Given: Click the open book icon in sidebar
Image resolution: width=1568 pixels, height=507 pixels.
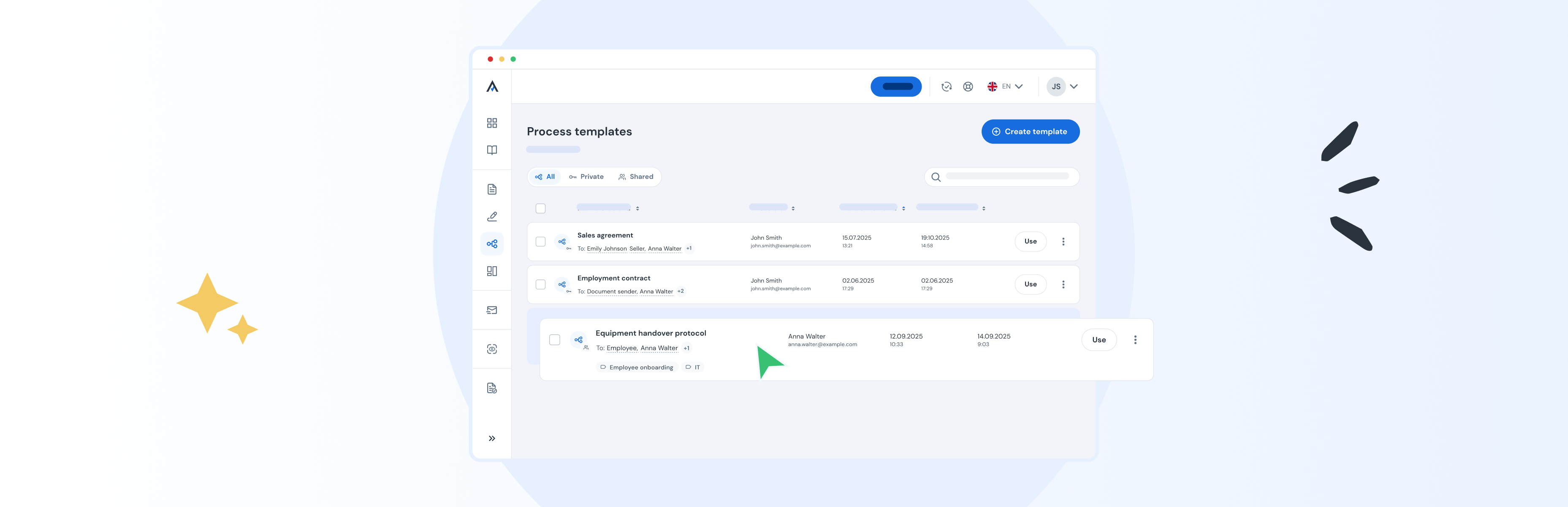Looking at the screenshot, I should (492, 150).
